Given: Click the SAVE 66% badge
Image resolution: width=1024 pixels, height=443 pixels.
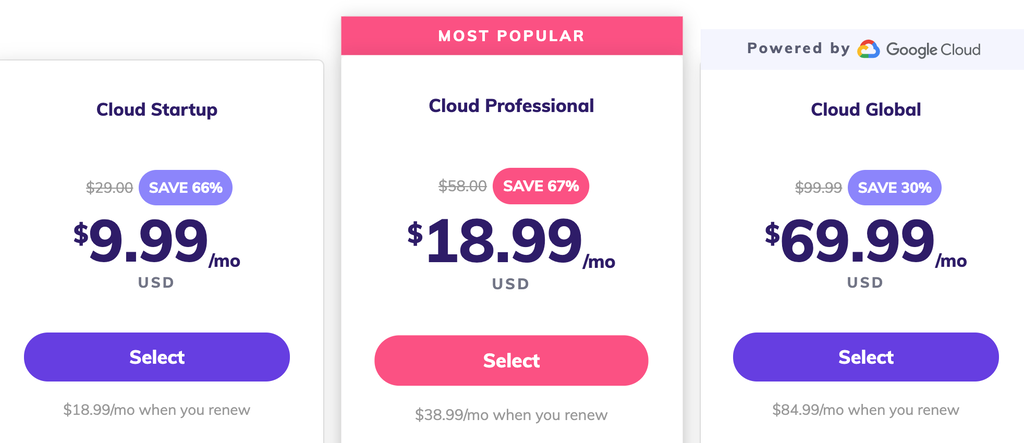Looking at the screenshot, I should coord(185,187).
